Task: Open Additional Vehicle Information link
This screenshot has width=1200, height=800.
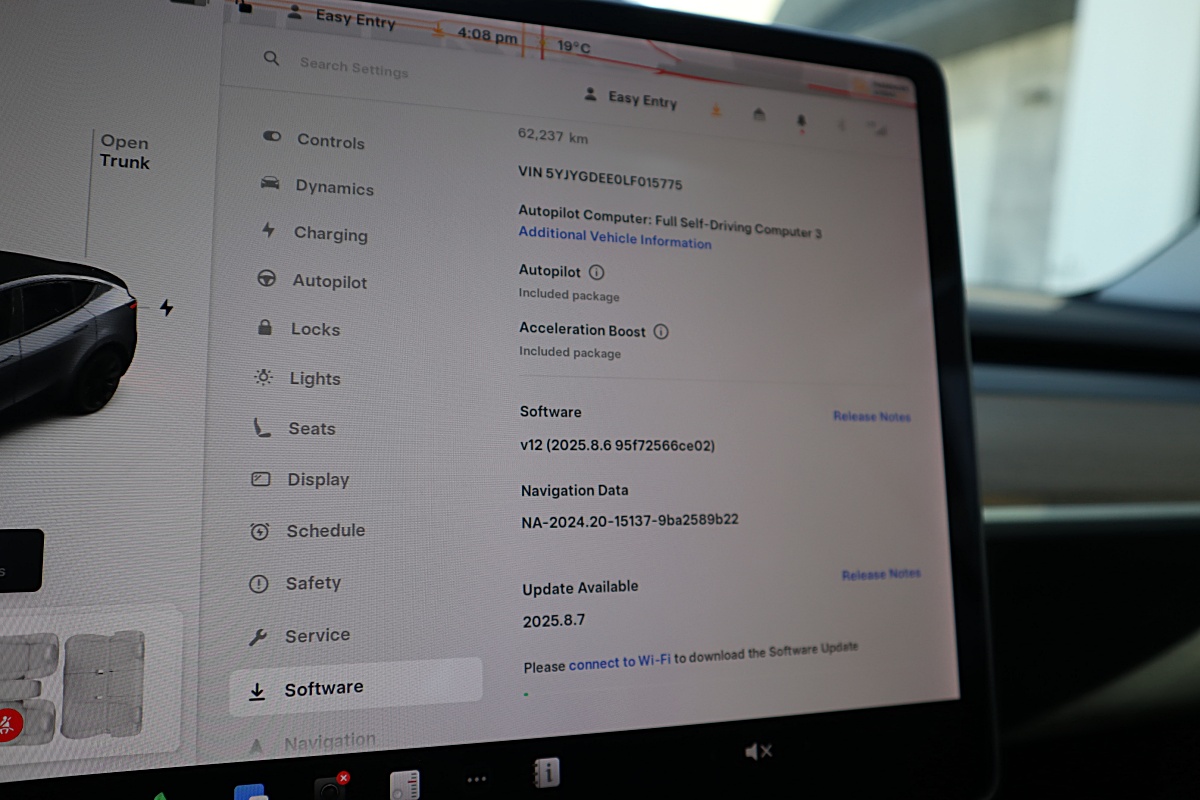Action: tap(614, 237)
